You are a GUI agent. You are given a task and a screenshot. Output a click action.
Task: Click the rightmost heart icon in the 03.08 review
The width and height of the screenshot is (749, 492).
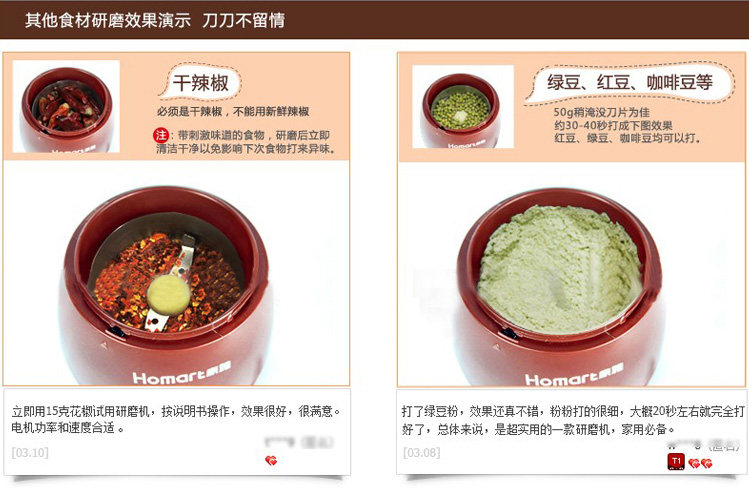706,463
